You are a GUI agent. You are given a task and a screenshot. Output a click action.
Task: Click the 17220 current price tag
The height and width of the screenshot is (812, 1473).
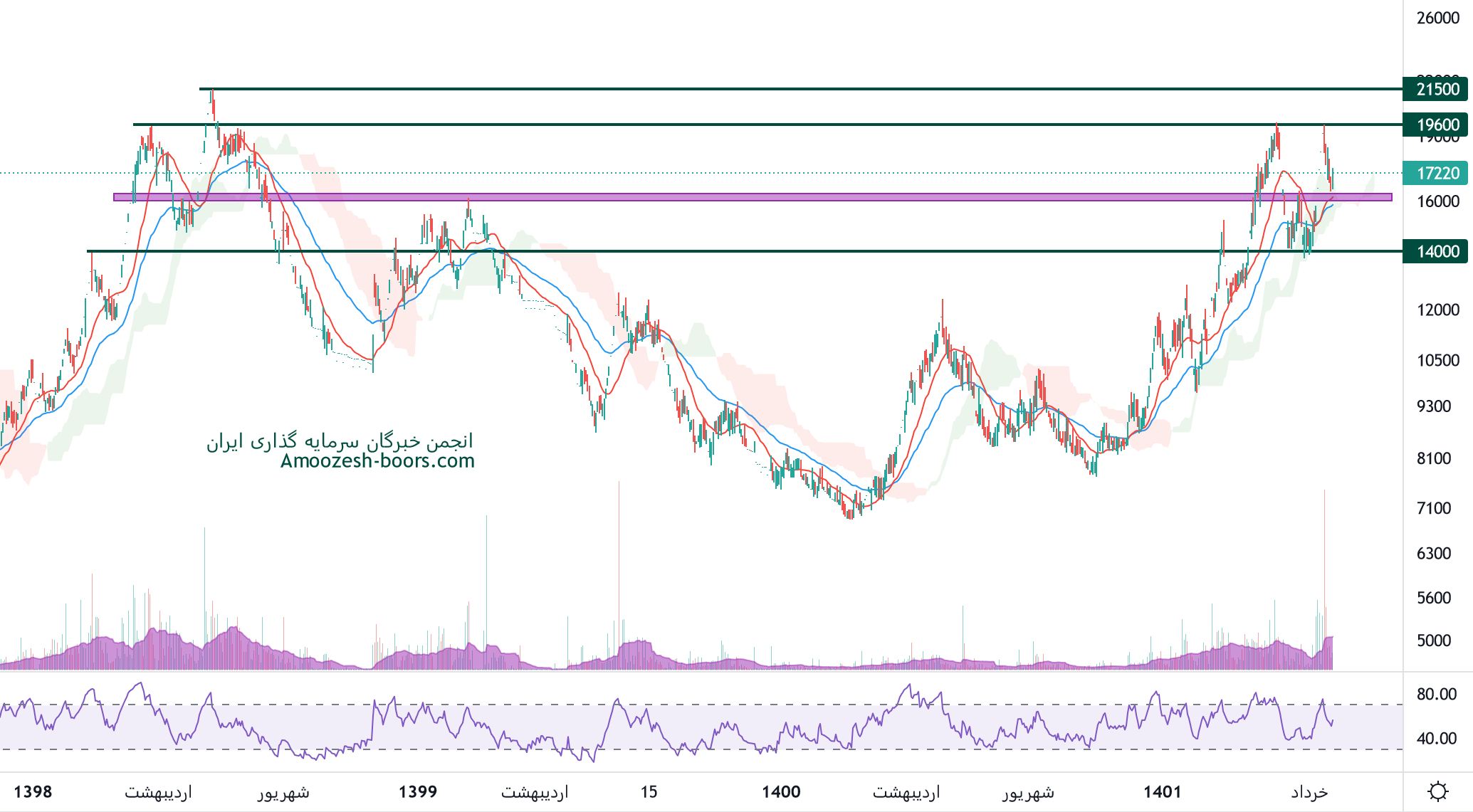click(1437, 173)
